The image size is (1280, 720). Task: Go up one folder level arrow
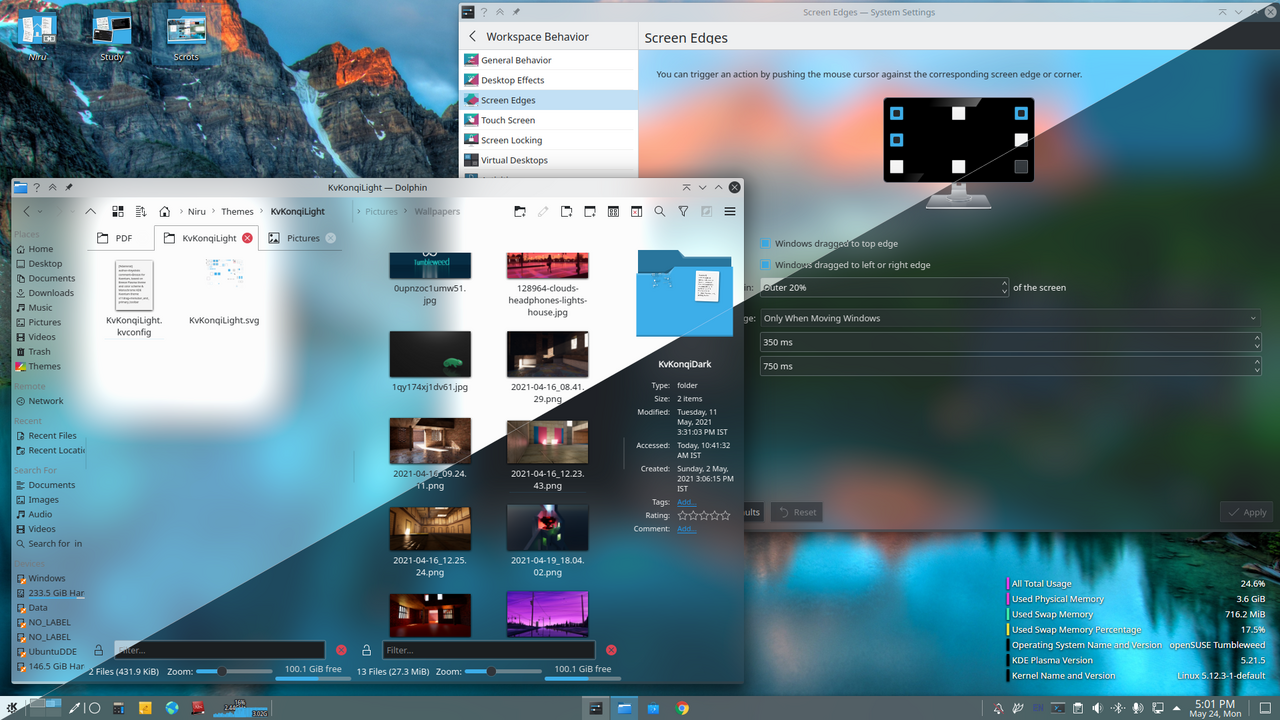tap(90, 212)
